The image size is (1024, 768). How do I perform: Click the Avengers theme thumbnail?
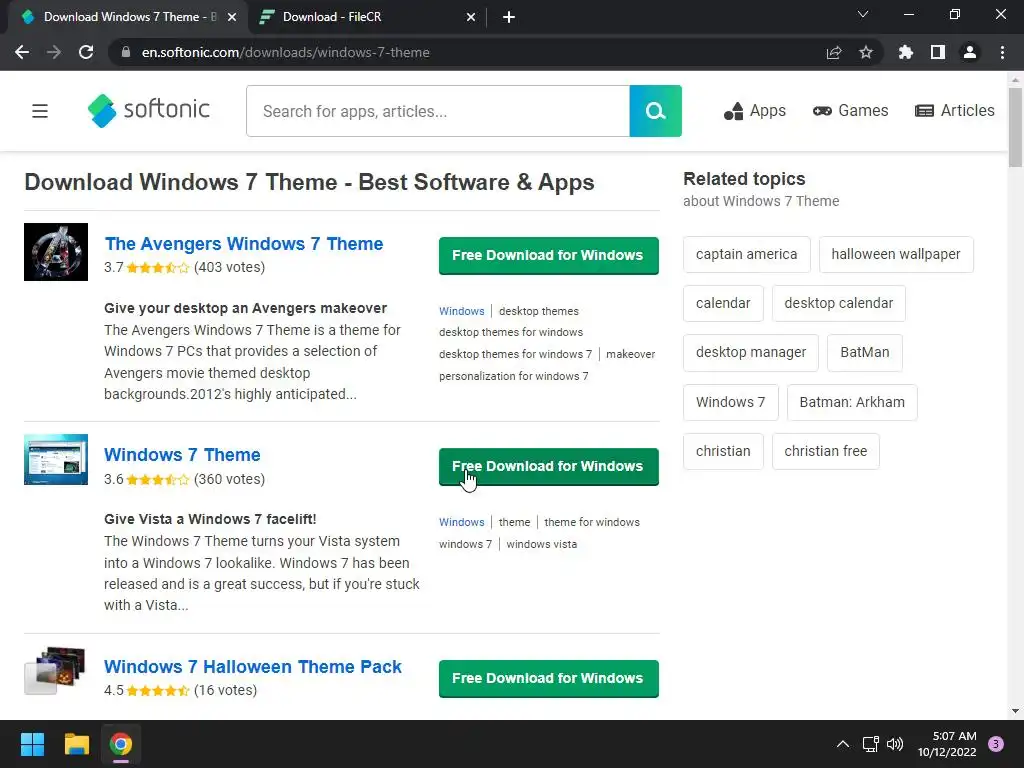[56, 252]
